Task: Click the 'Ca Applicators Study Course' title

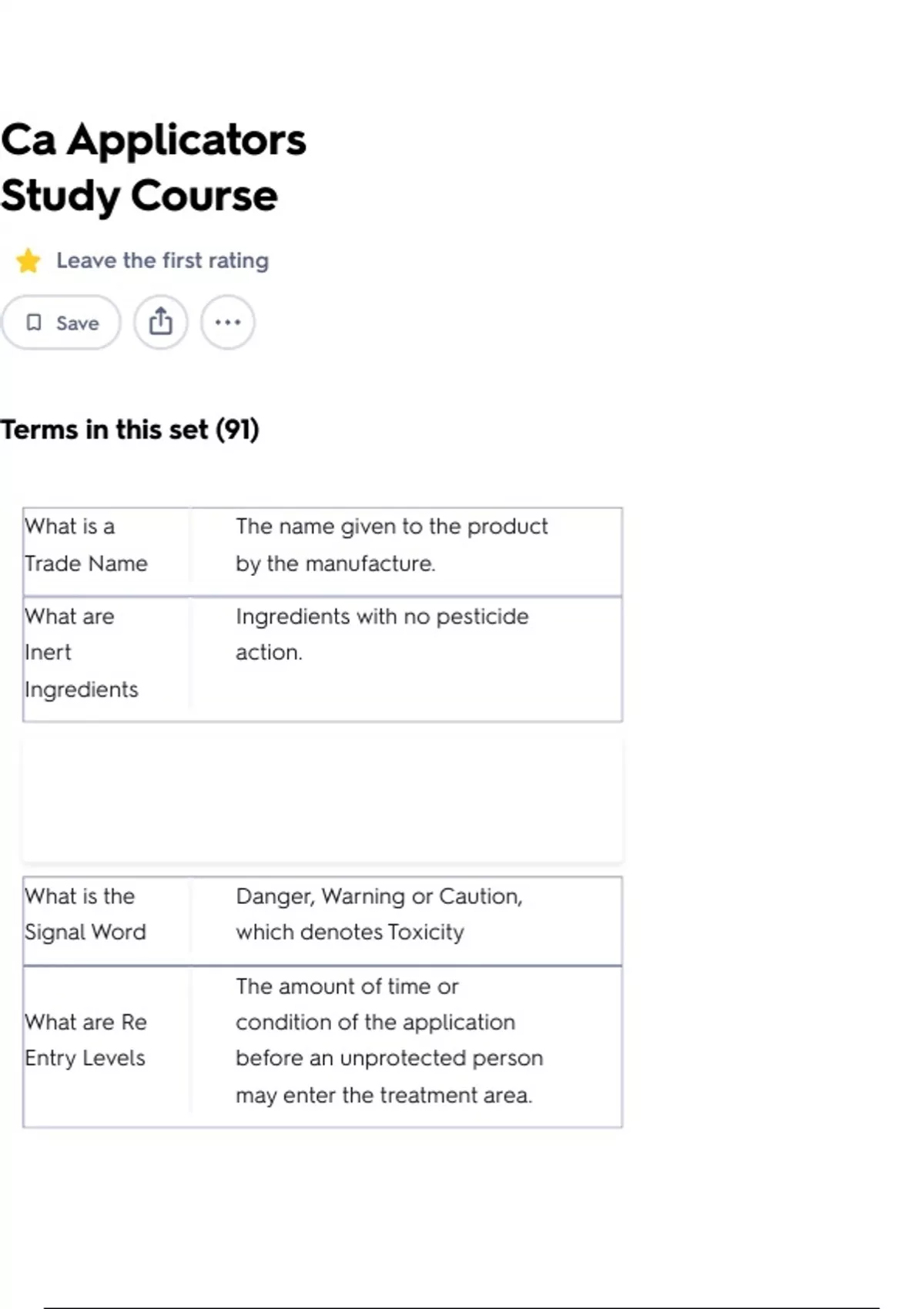Action: [x=153, y=167]
